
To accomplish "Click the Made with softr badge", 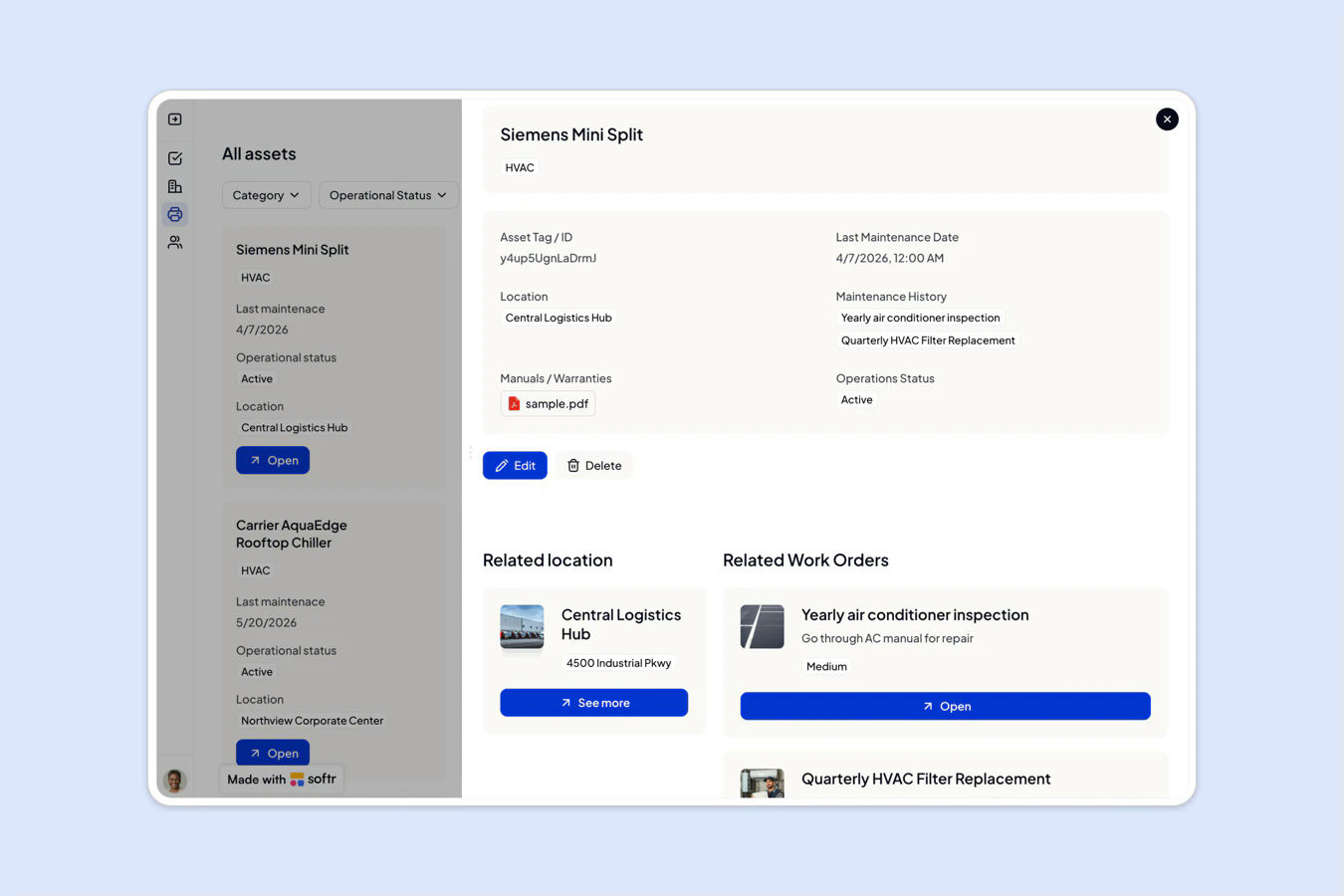I will point(282,780).
